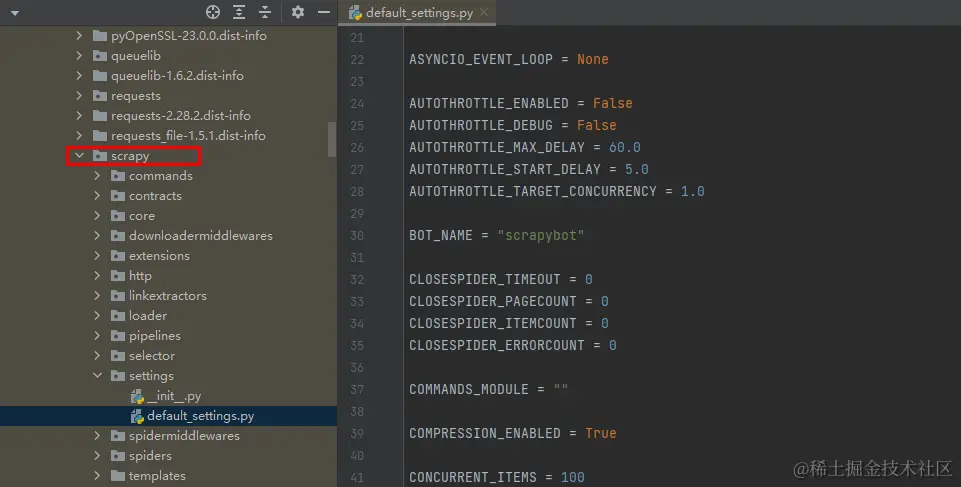The height and width of the screenshot is (487, 961).
Task: Click the CLOSESPIDER_PAGECOUNT variable
Action: tap(493, 301)
